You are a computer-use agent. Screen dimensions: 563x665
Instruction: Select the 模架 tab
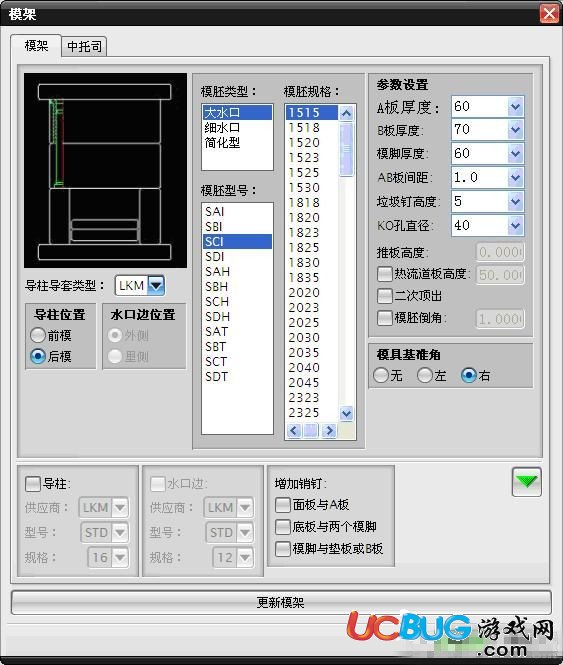click(x=36, y=45)
